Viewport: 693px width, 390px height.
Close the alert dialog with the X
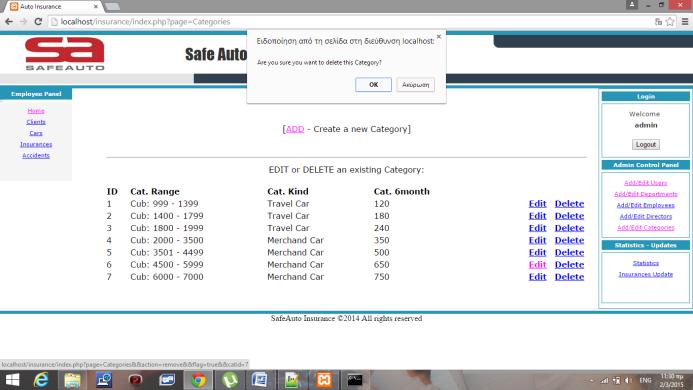click(x=438, y=37)
